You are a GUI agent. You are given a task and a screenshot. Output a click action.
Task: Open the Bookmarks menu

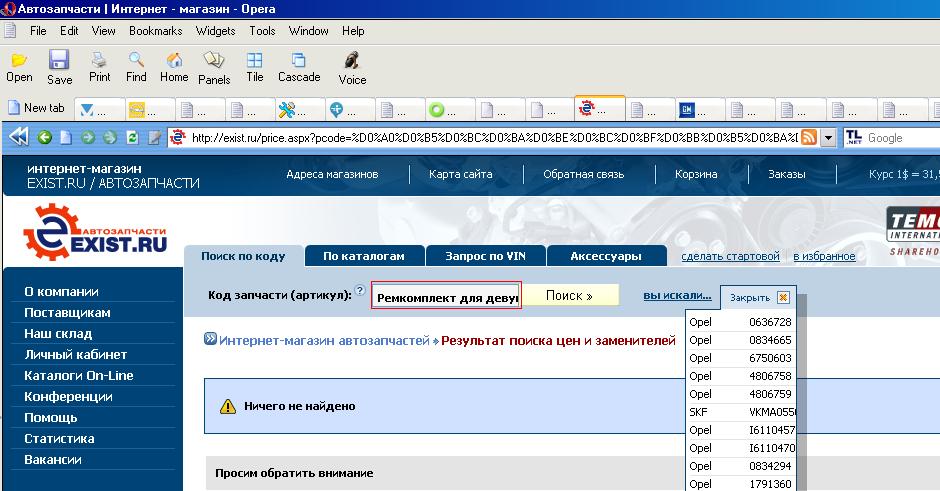[x=155, y=31]
